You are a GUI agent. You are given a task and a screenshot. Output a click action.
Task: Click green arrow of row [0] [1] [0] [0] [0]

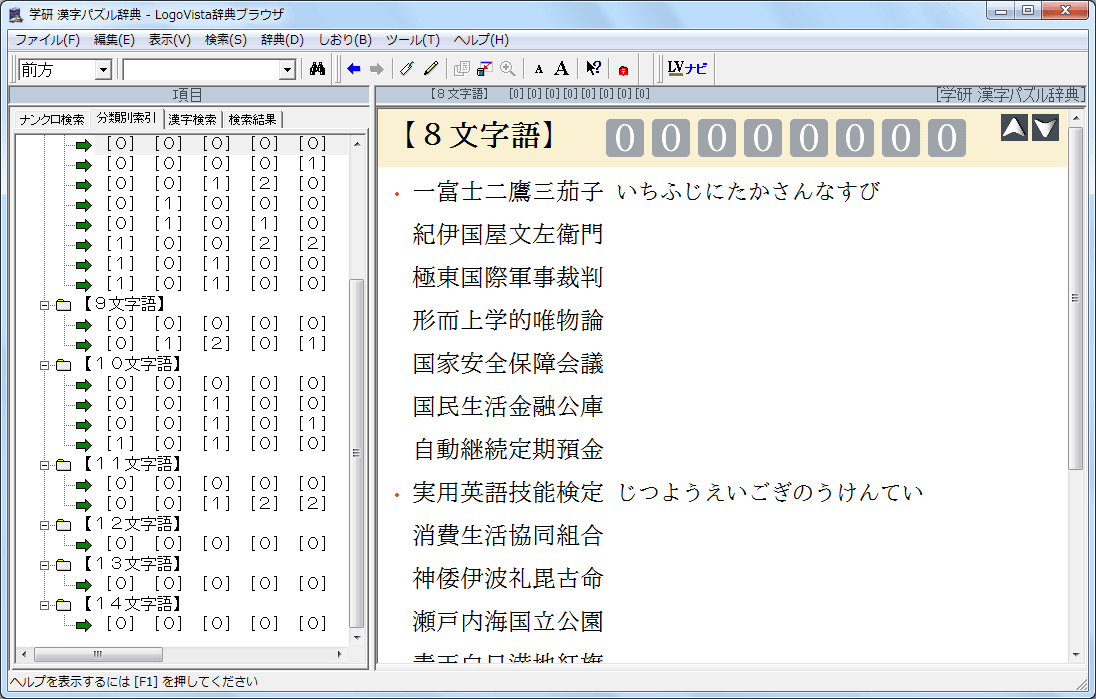(x=84, y=205)
